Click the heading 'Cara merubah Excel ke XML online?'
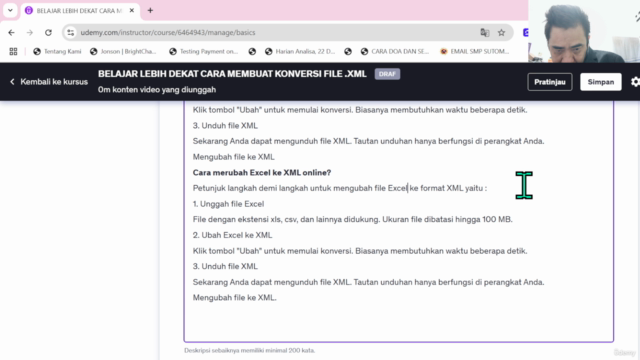The width and height of the screenshot is (640, 360). (x=262, y=173)
